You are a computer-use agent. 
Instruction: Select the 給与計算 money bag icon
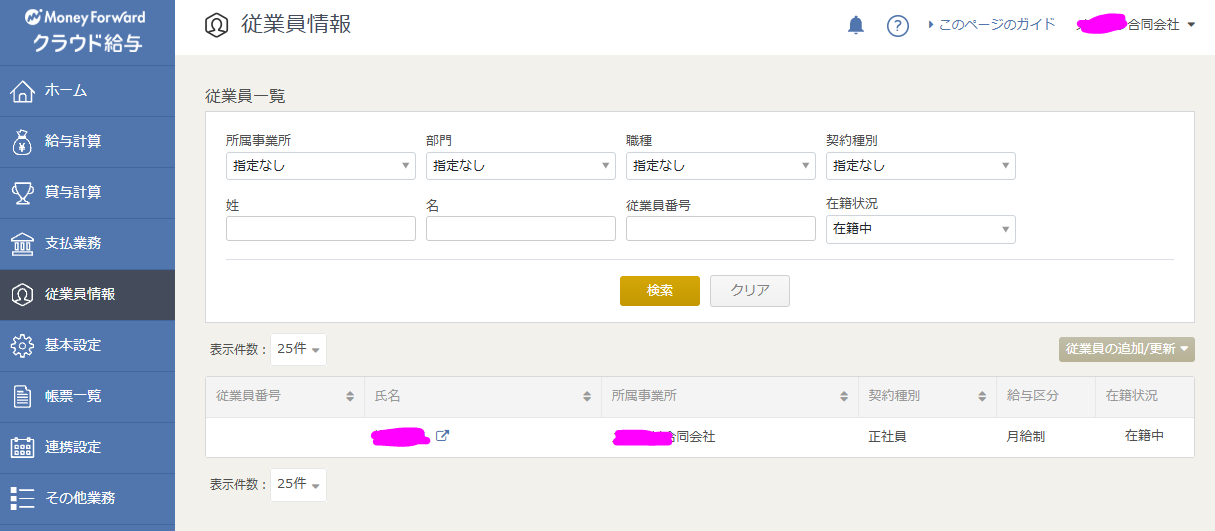pos(22,142)
